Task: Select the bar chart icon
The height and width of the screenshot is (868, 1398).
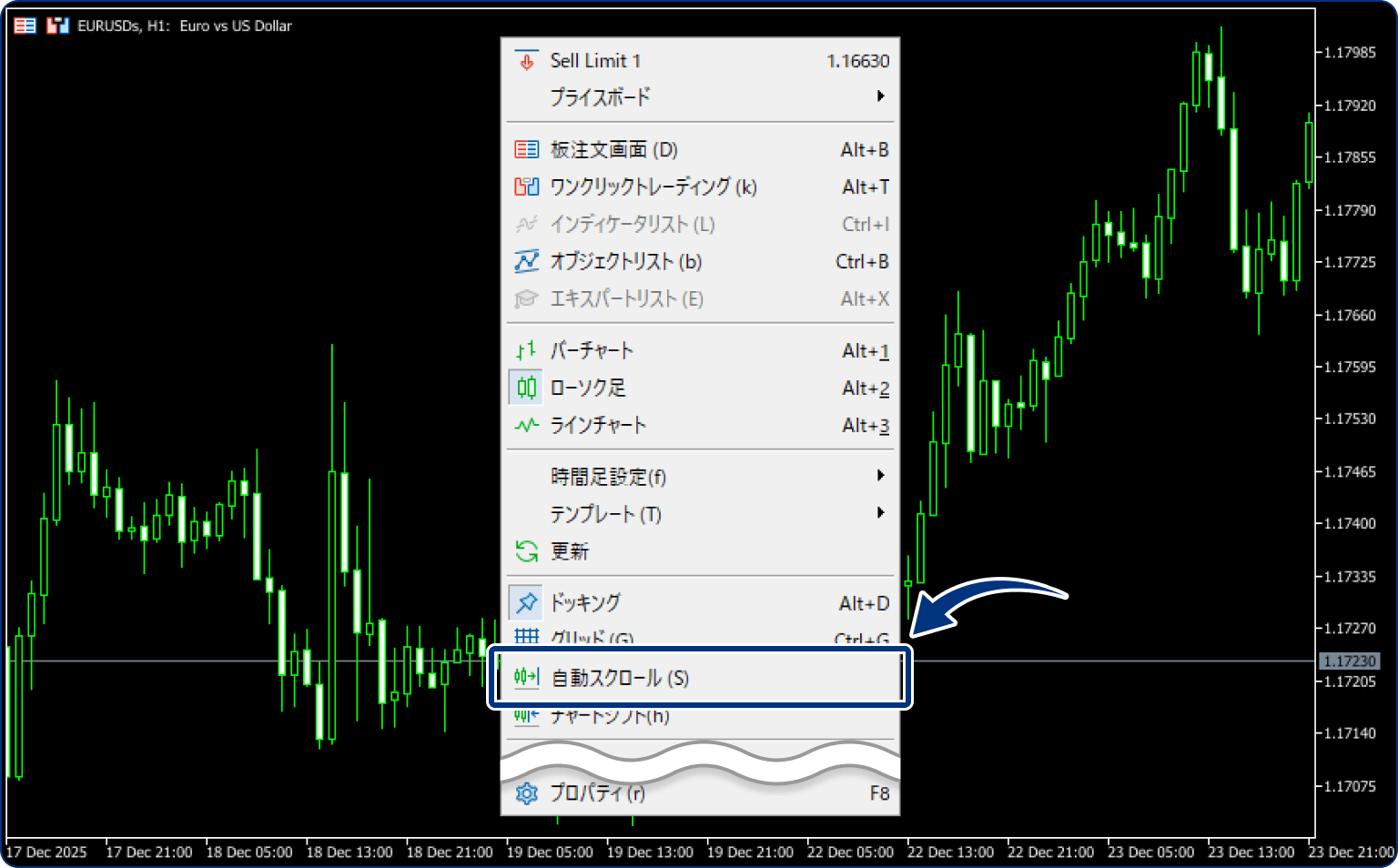Action: click(526, 349)
